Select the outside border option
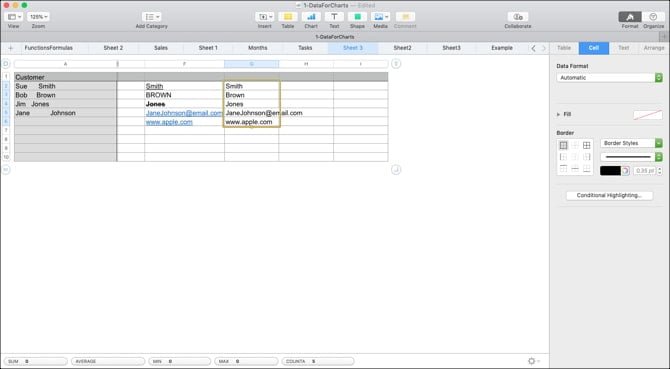Screen dimensions: 670x369 564,145
